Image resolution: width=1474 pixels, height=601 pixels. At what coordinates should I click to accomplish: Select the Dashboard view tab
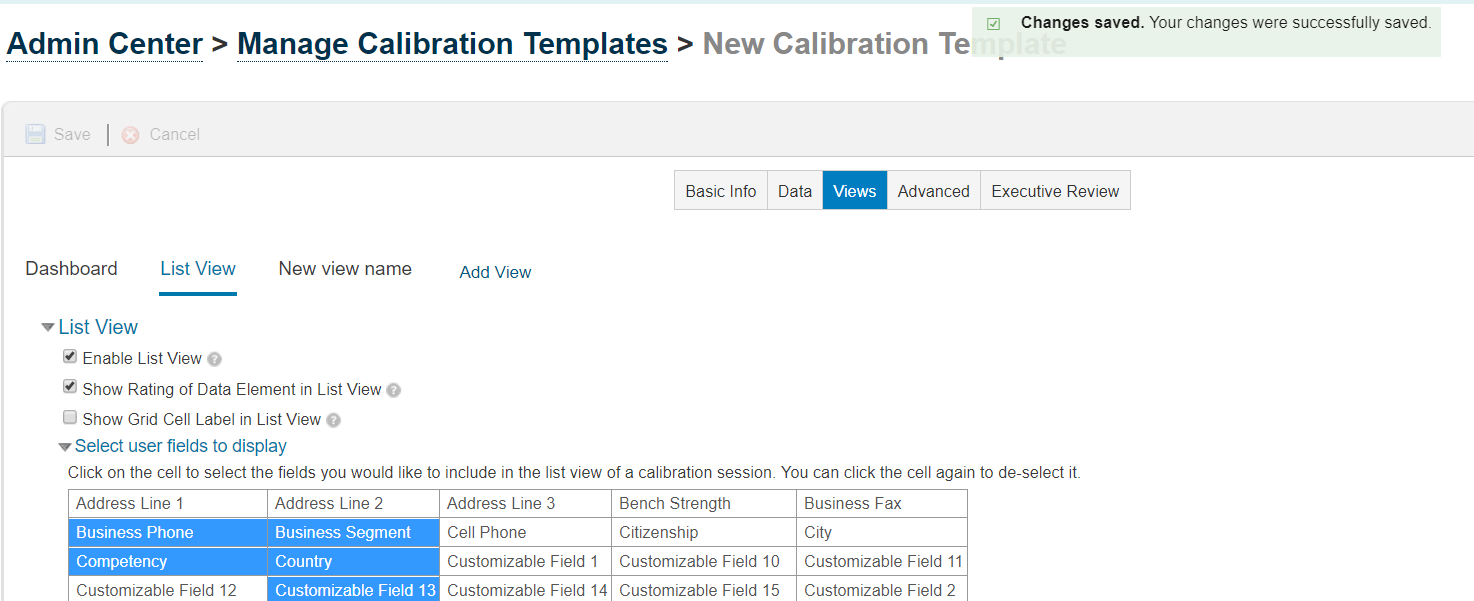pos(71,269)
